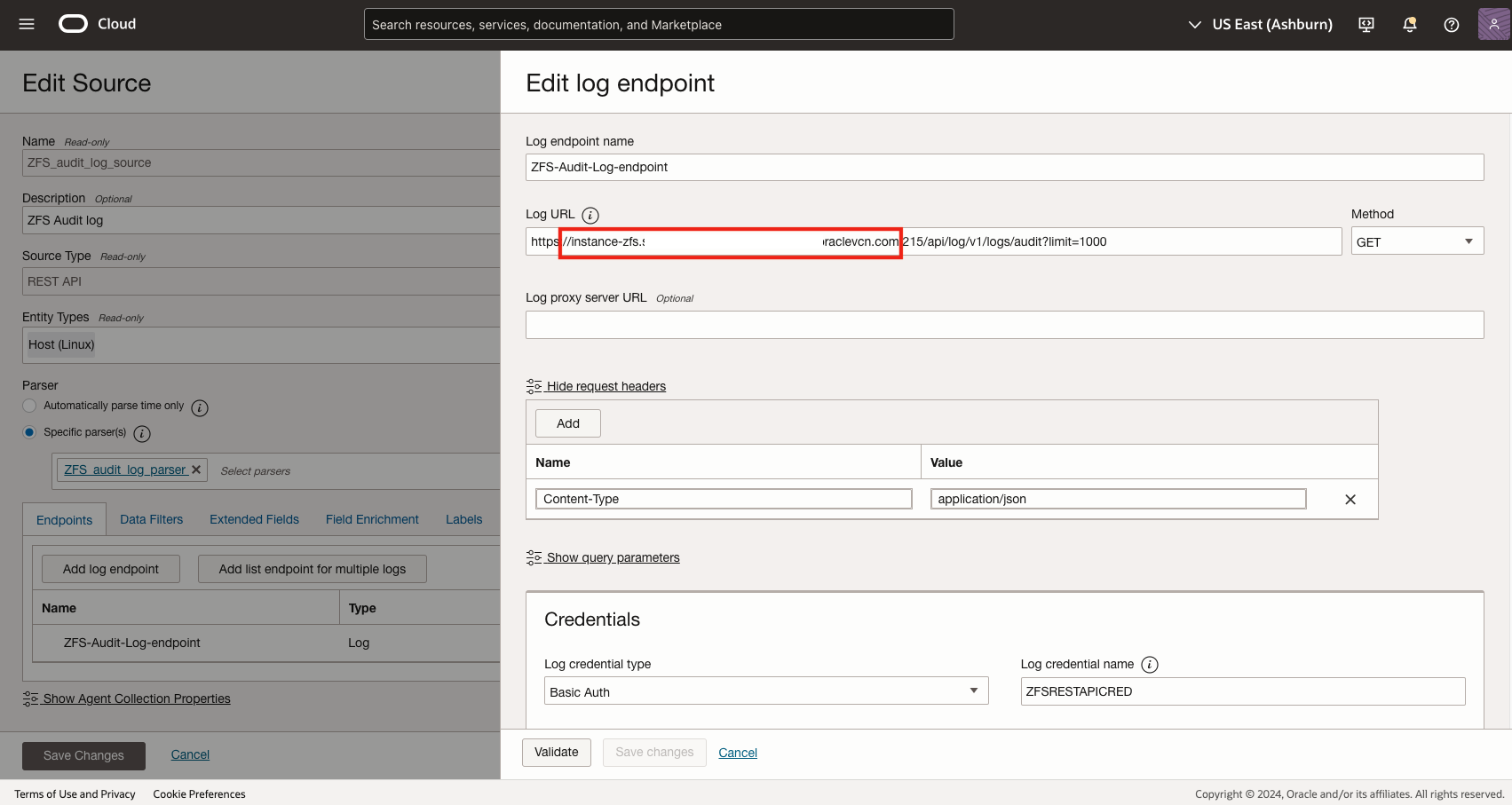Click the info icon beside Specific parser(s)

(x=142, y=434)
